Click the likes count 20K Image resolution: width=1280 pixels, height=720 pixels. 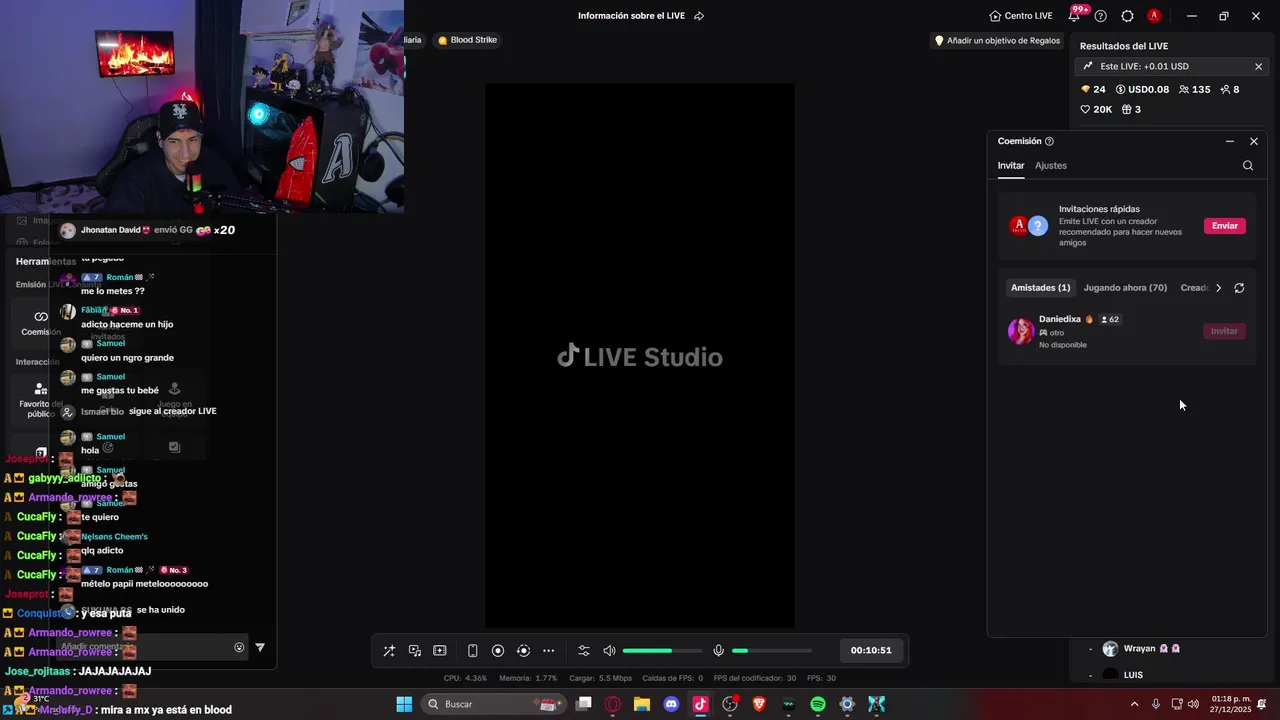pos(1096,109)
